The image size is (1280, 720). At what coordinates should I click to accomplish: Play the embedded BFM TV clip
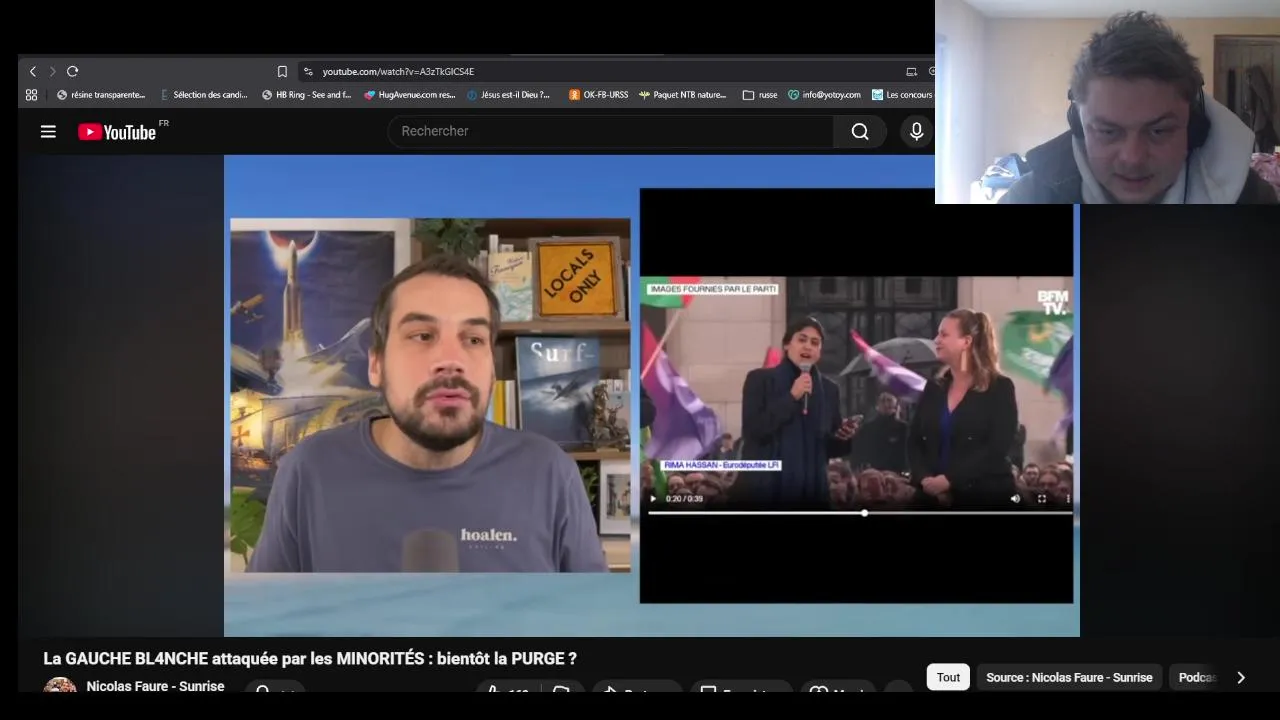[x=653, y=498]
